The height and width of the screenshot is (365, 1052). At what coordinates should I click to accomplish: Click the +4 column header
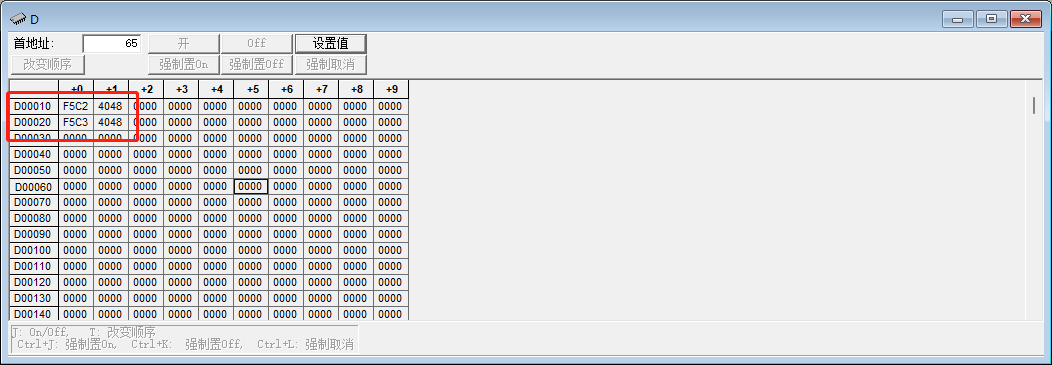point(216,89)
